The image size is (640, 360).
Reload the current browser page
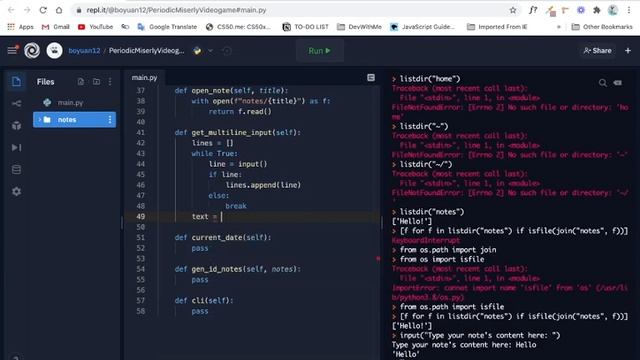coord(43,10)
